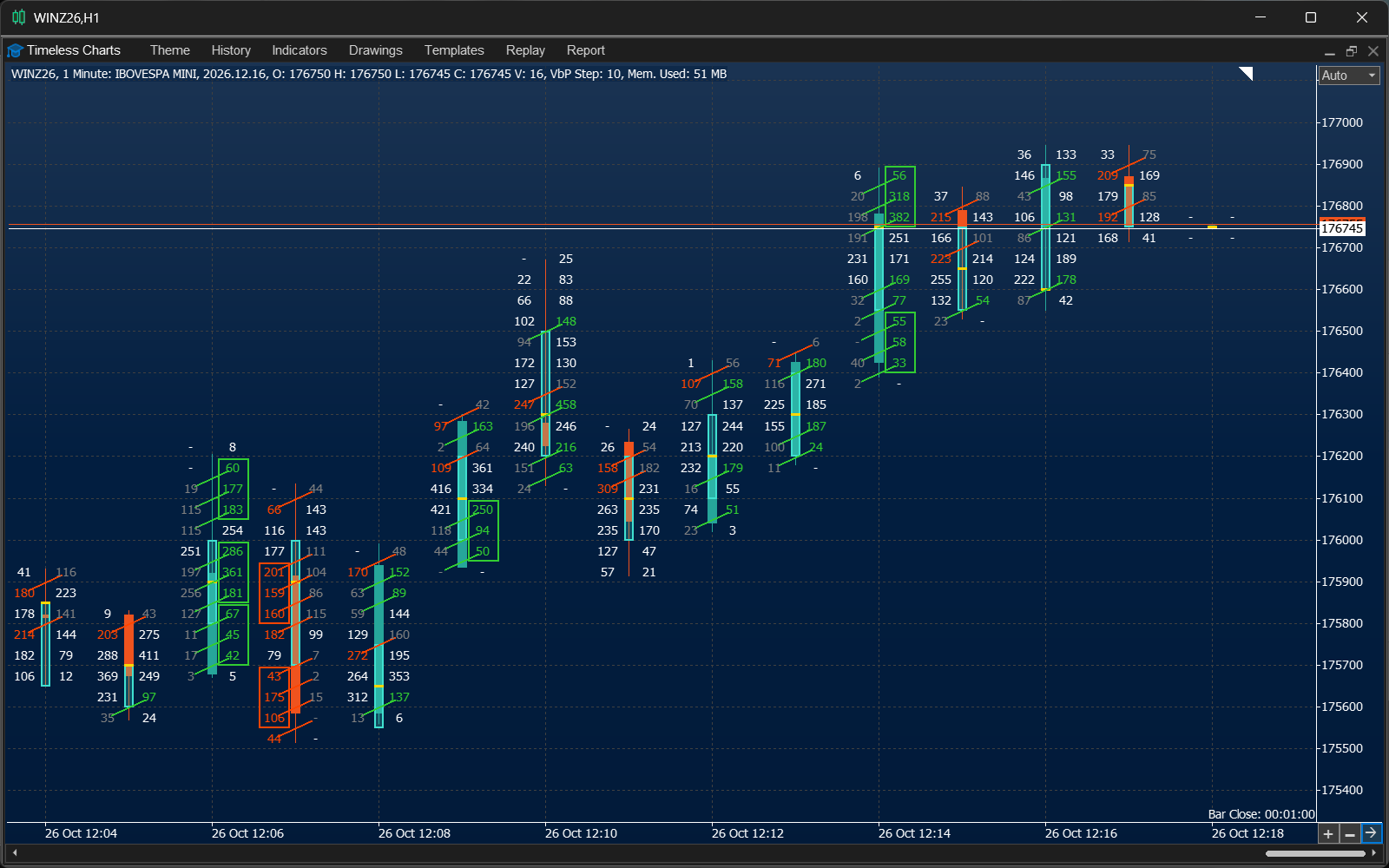
Task: Open the Theme menu
Action: point(169,50)
